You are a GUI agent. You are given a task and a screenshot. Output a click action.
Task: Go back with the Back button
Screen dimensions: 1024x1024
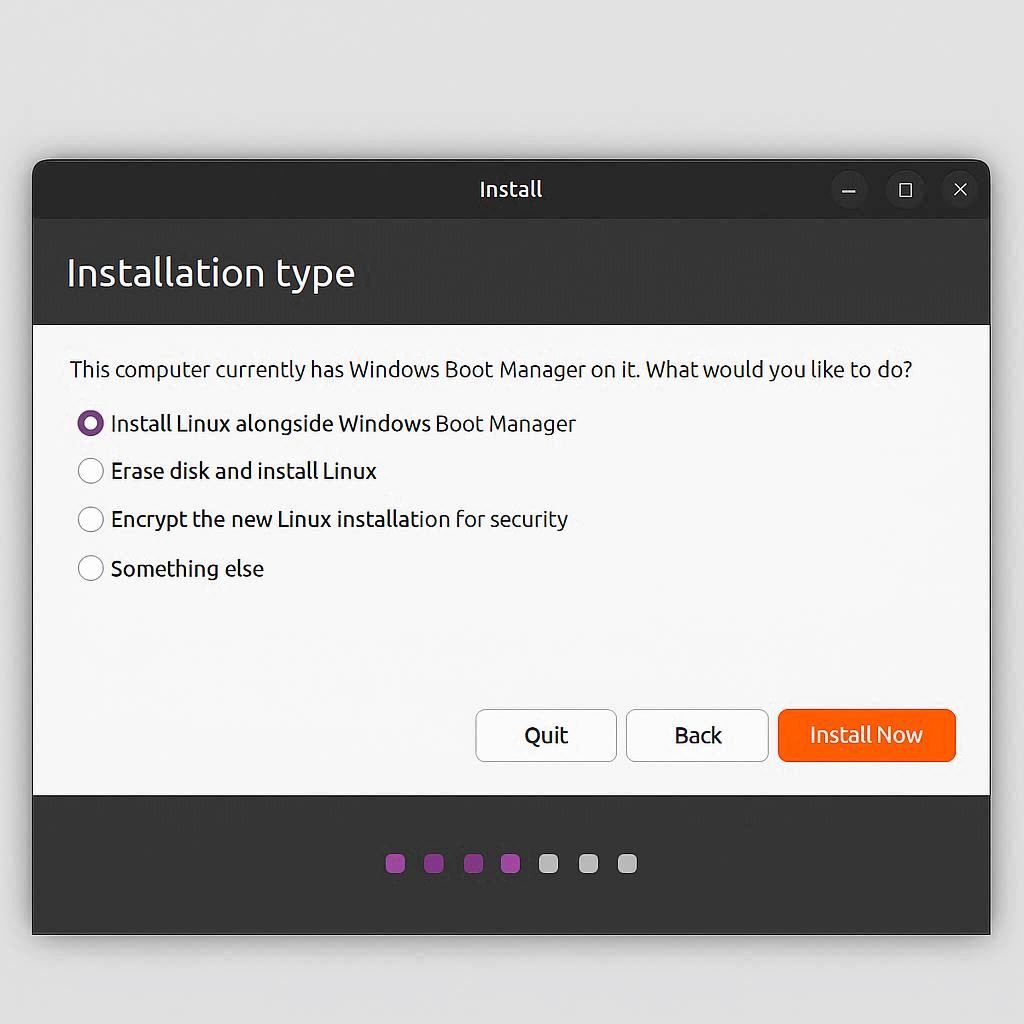click(x=697, y=735)
